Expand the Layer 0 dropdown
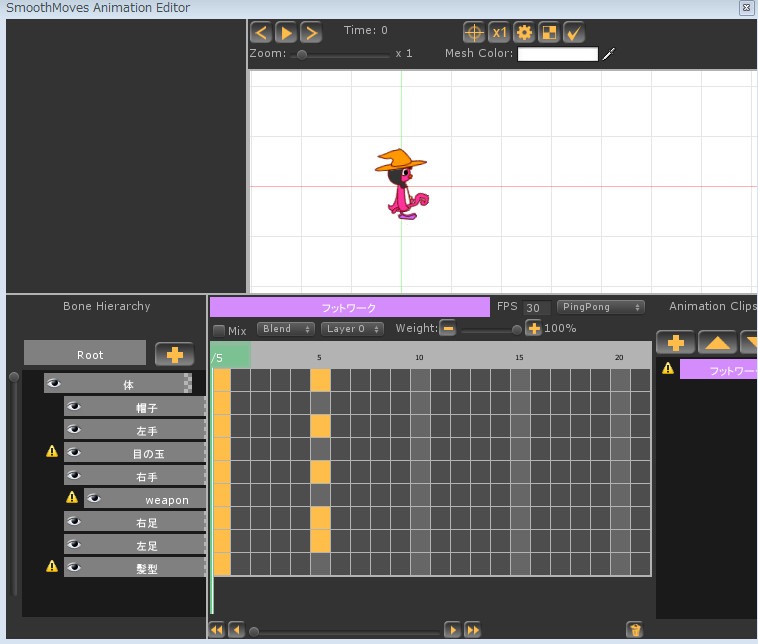 point(352,329)
